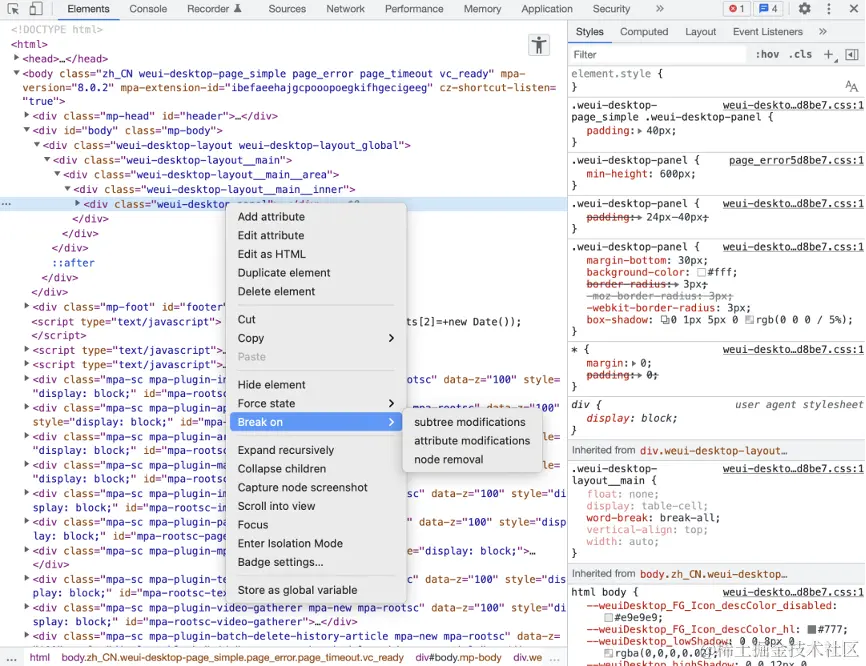Viewport: 866px width, 666px height.
Task: Collapse the body element node
Action: (17, 72)
